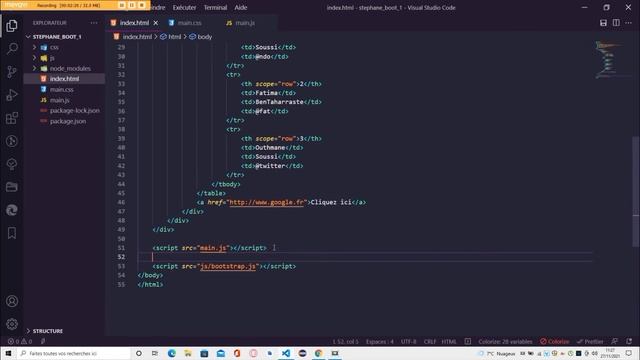The width and height of the screenshot is (640, 360).
Task: Pause the screen recording overlay
Action: click(131, 5)
